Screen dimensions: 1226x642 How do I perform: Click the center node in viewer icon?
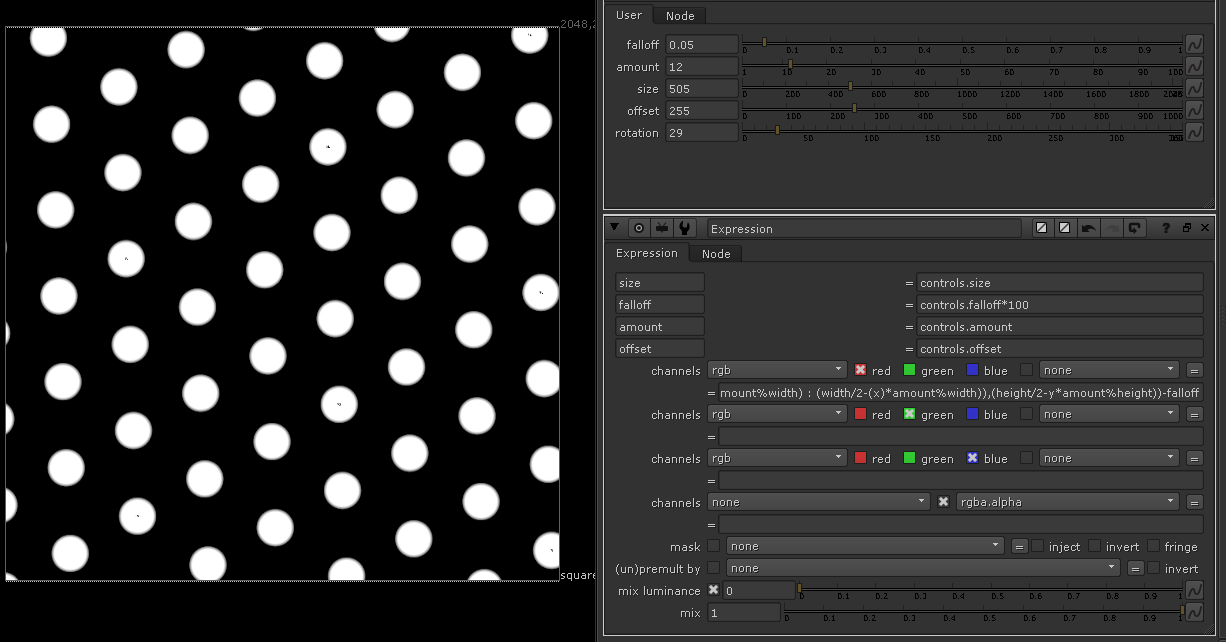[639, 228]
